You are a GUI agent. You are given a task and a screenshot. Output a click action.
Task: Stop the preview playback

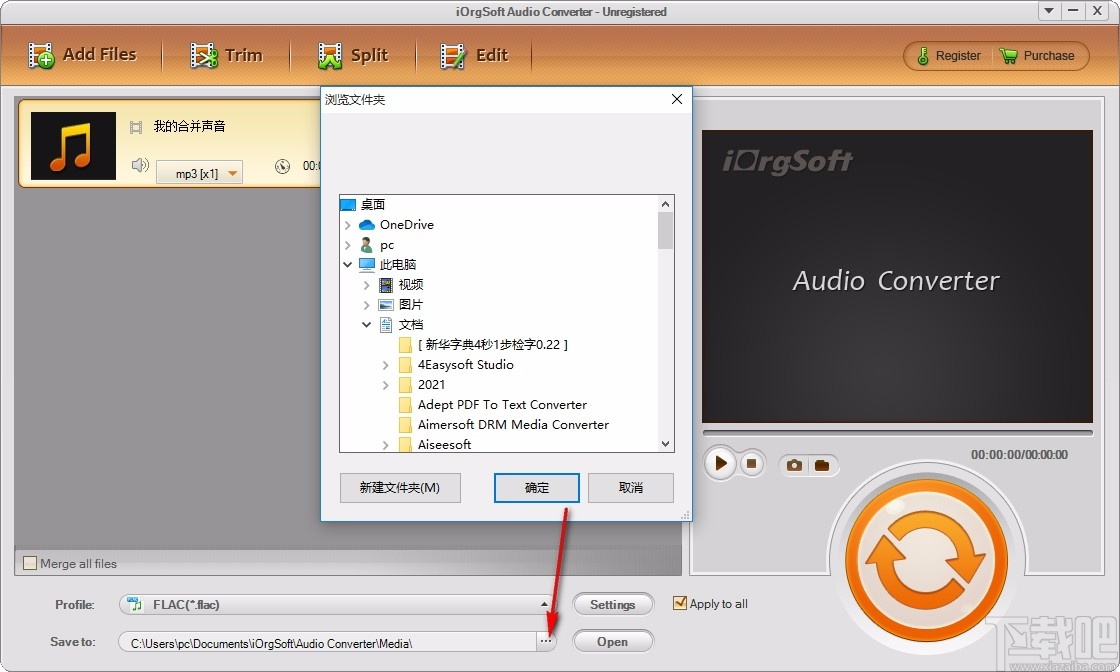coord(751,463)
